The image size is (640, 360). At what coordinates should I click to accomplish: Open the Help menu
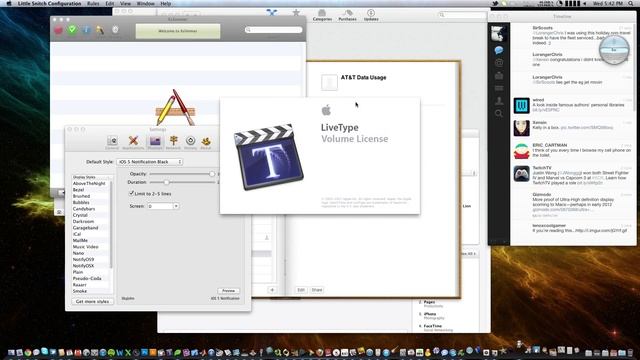click(x=165, y=3)
